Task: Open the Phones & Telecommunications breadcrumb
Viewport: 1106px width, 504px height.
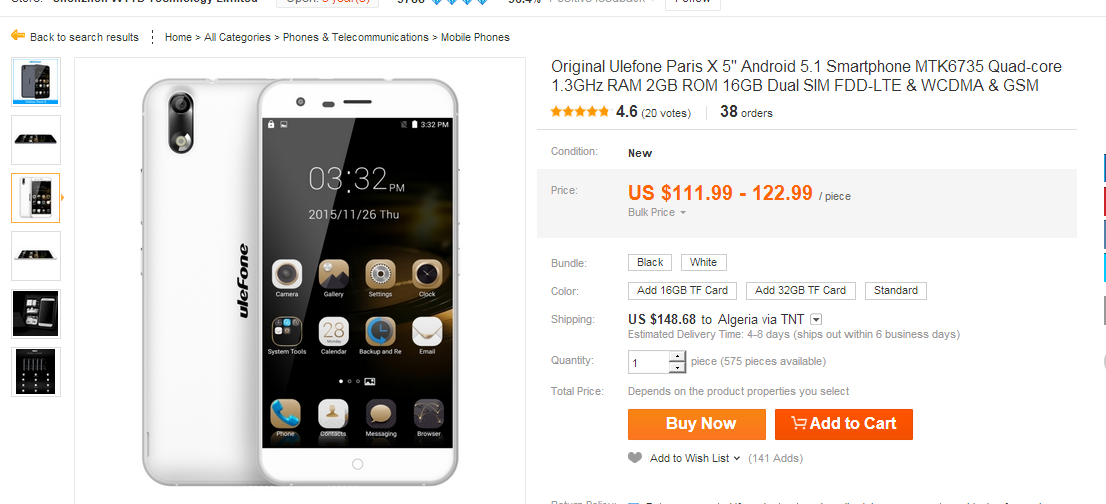Action: pos(356,37)
